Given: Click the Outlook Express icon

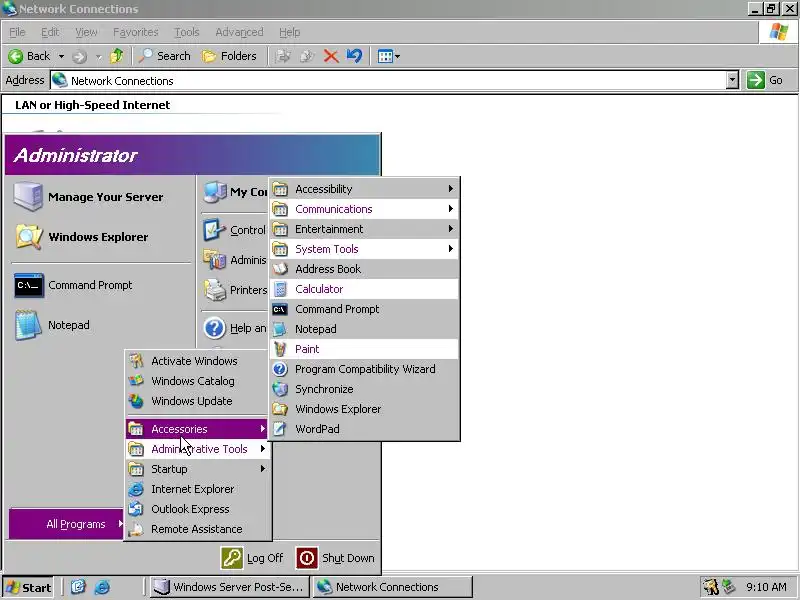Looking at the screenshot, I should (136, 509).
